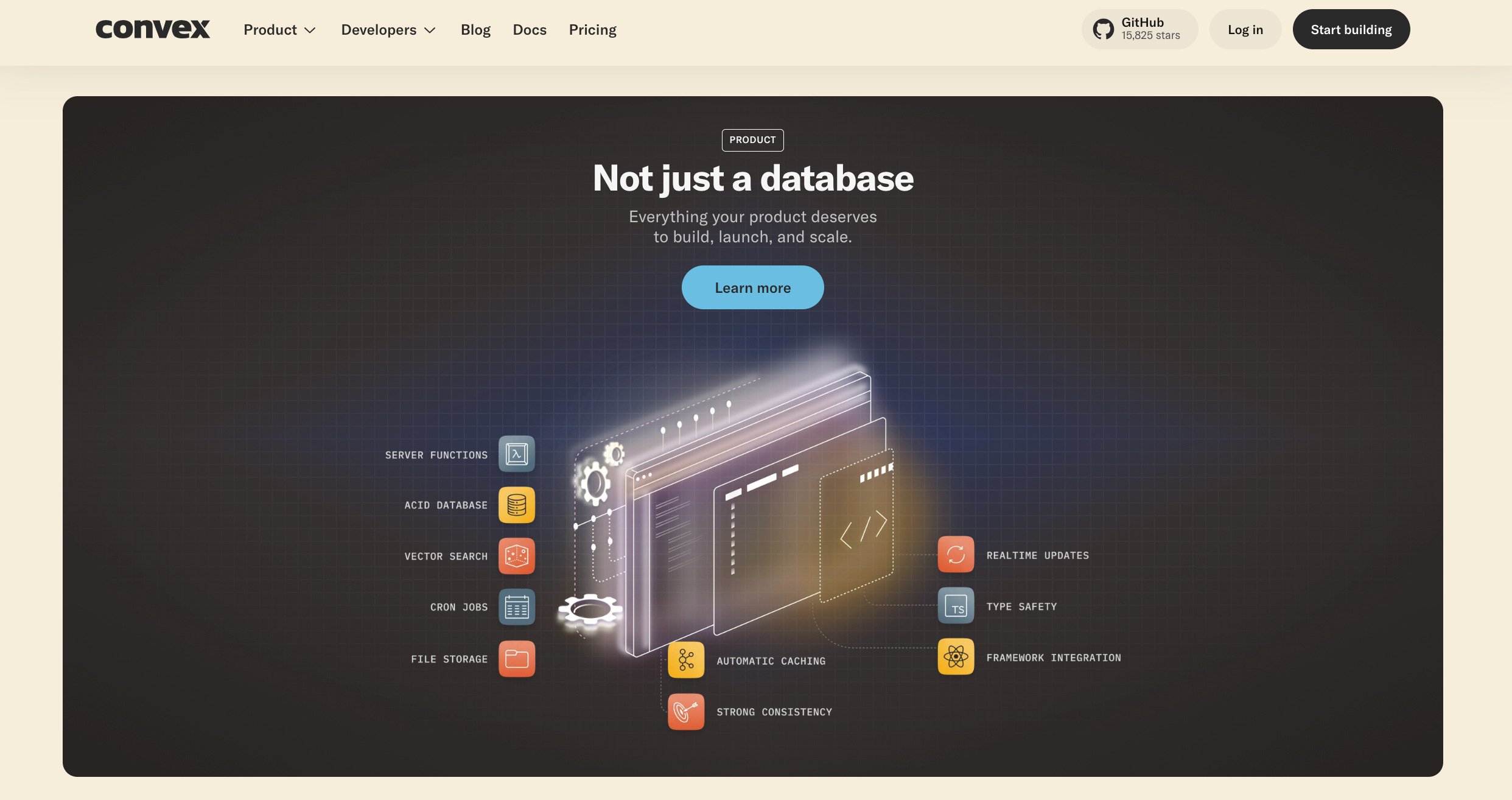Go to the Docs page
The image size is (1512, 800).
click(530, 30)
